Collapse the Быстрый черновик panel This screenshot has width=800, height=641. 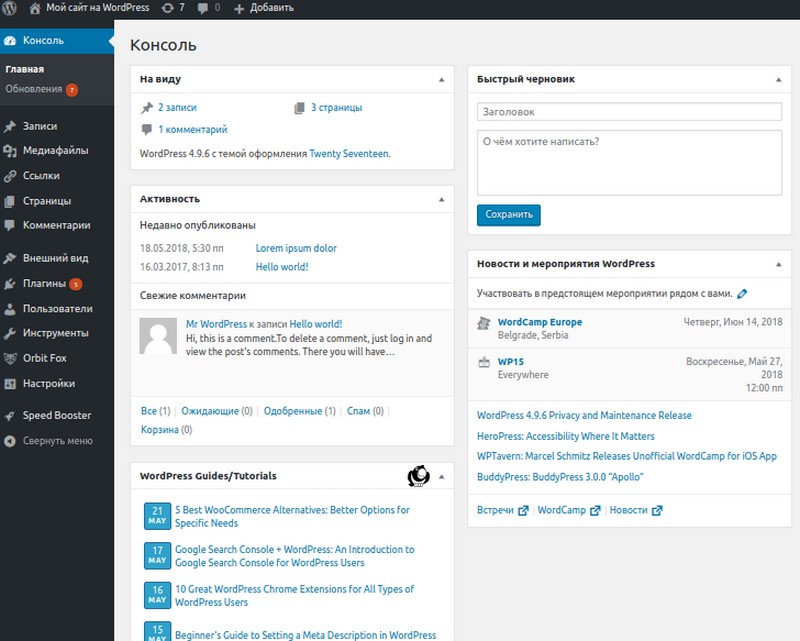[x=778, y=79]
